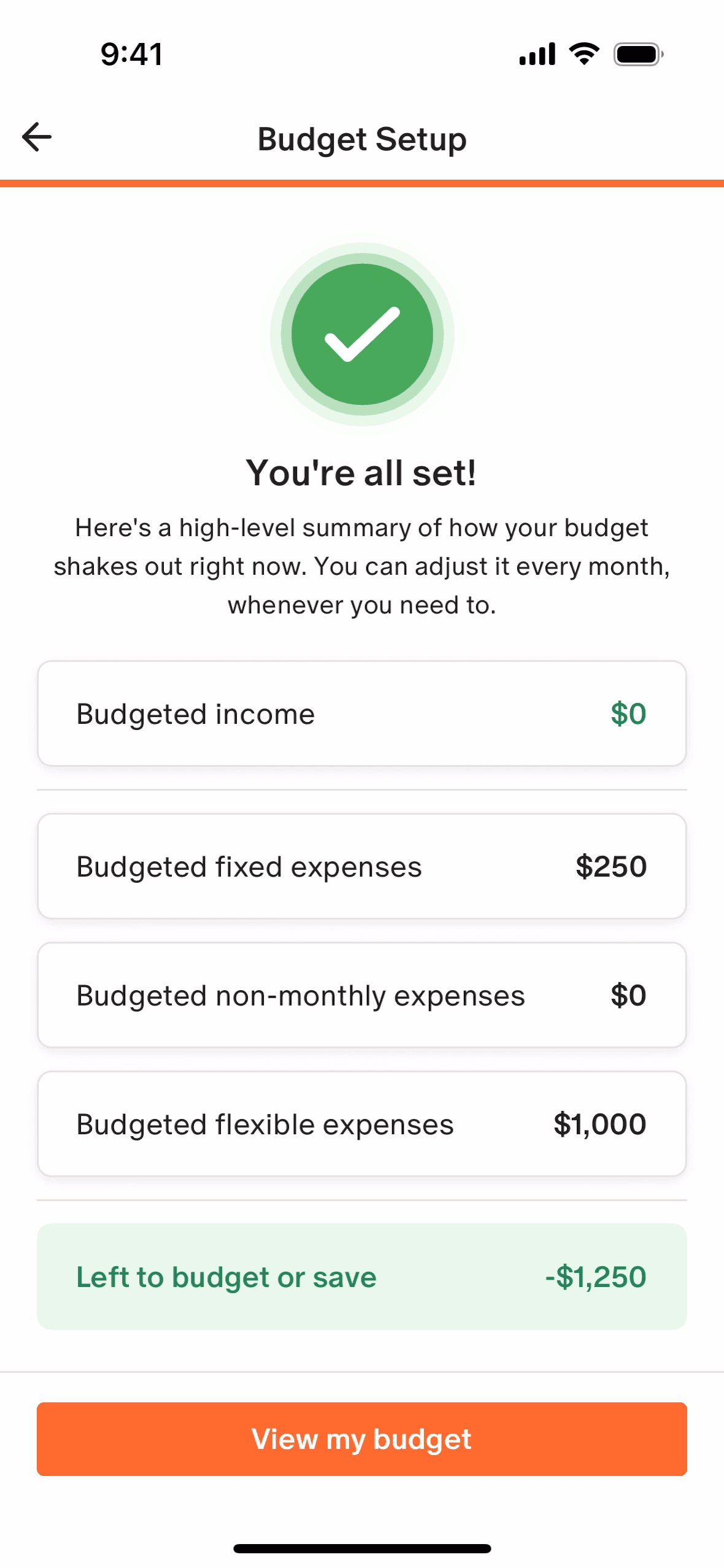Tap the 9:41 clock in status bar
The image size is (724, 1568).
coord(132,54)
